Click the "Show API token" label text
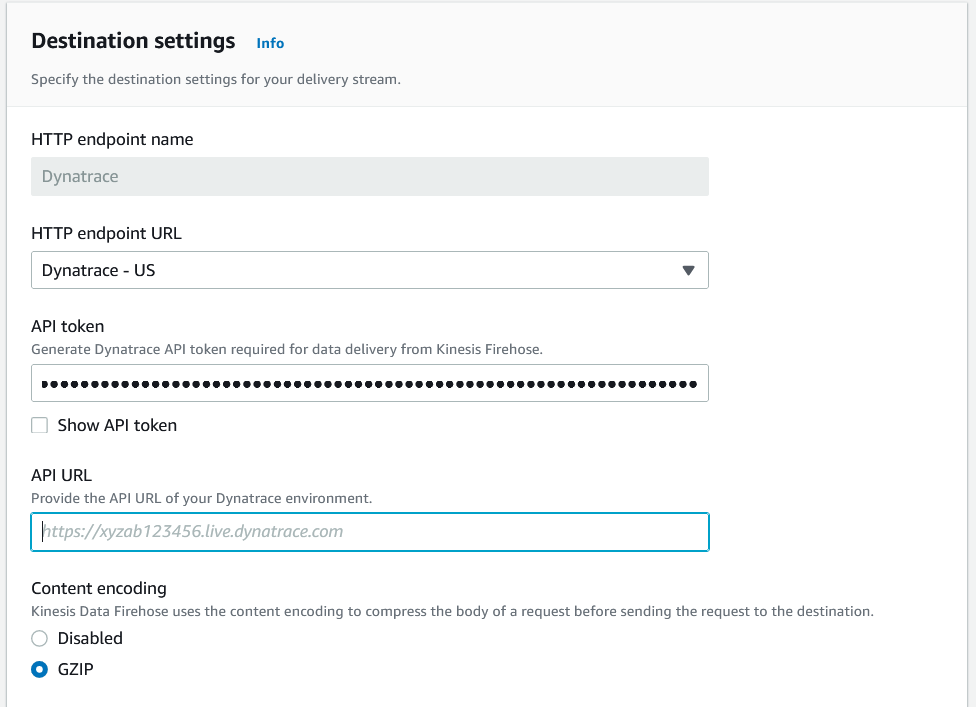The image size is (976, 707). click(x=117, y=425)
